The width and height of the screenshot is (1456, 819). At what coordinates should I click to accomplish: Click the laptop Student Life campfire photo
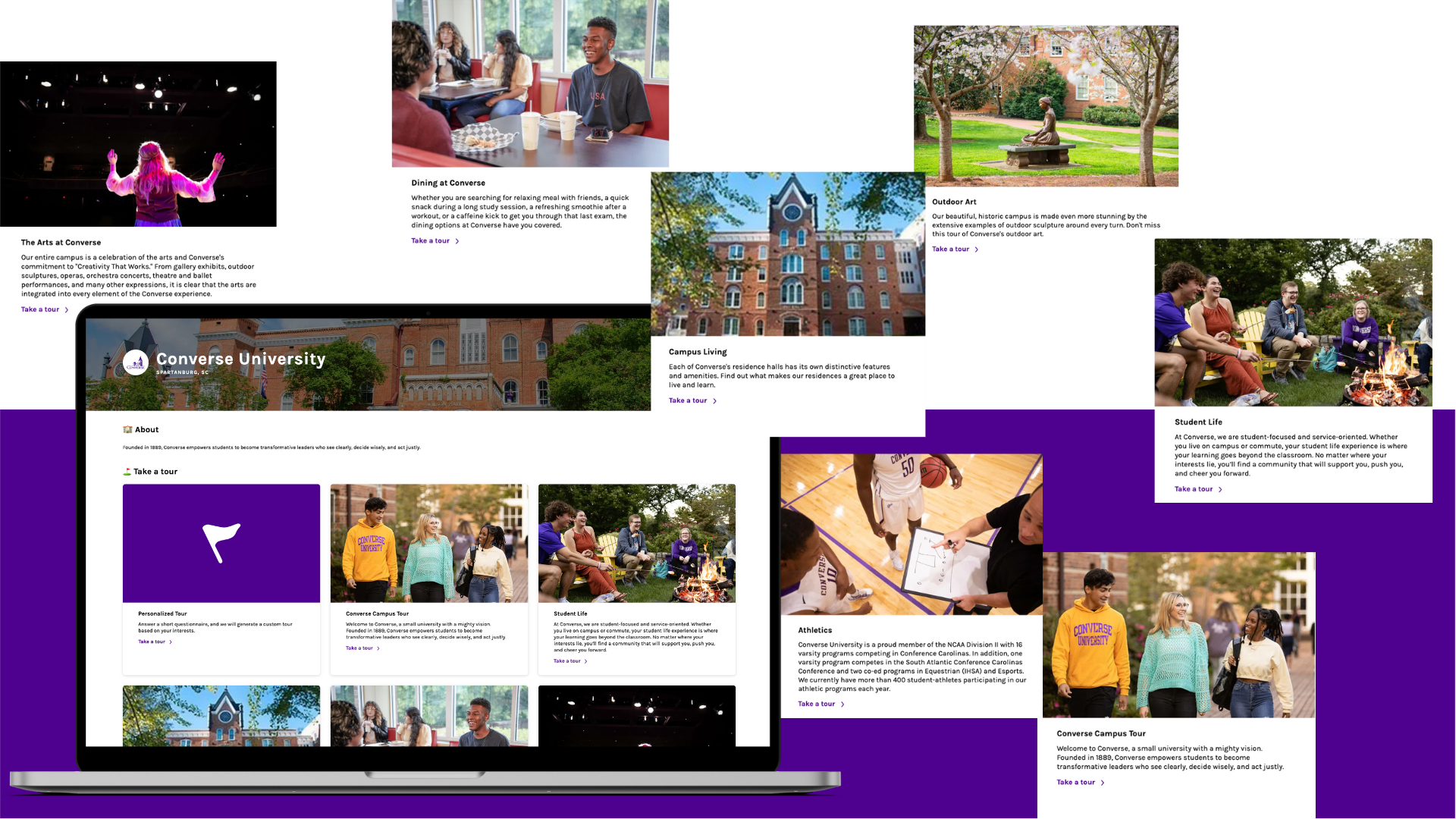click(x=637, y=544)
